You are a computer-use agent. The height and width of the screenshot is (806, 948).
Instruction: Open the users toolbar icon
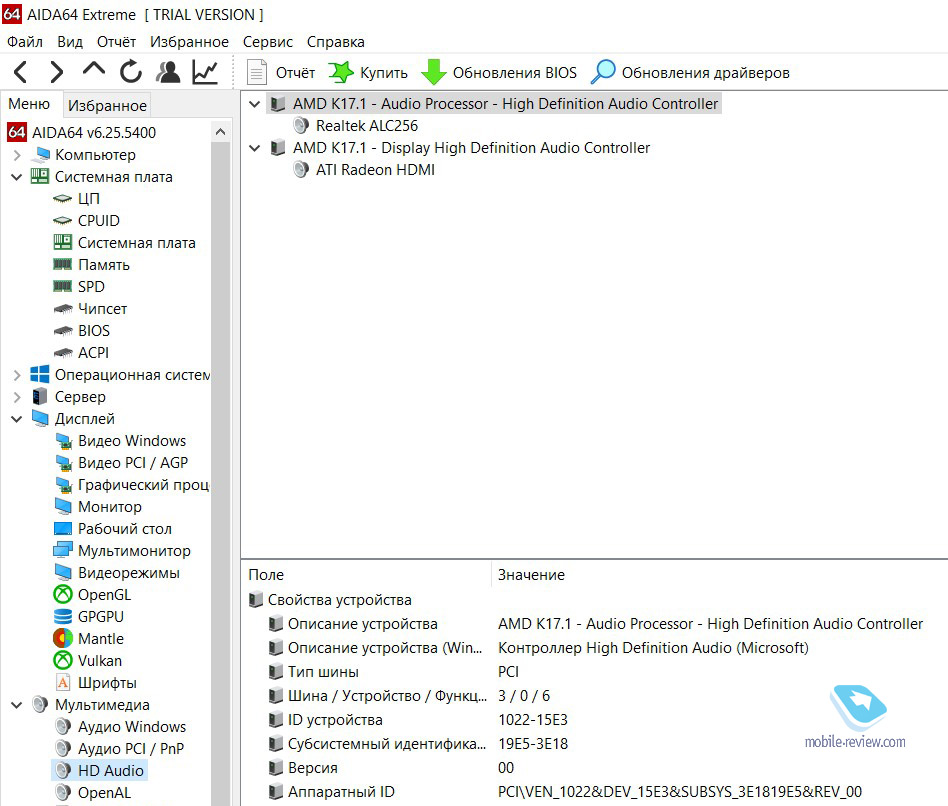168,72
